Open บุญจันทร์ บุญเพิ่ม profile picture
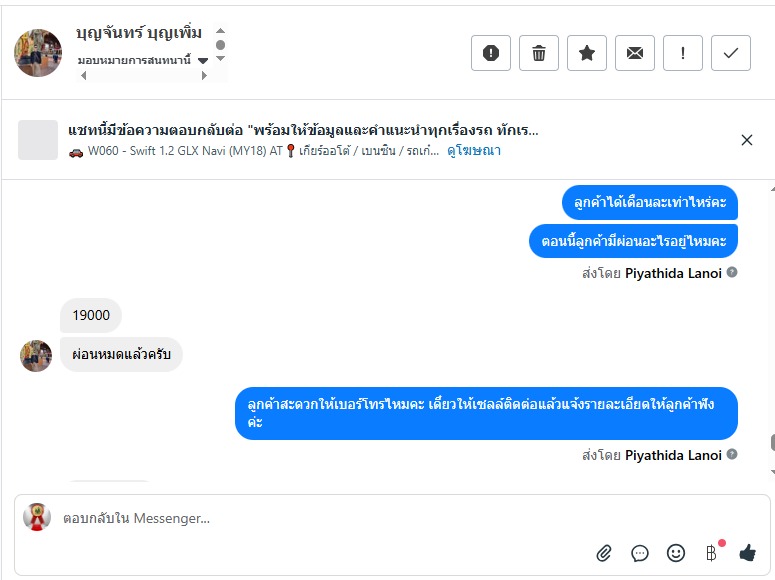Screen dimensions: 775x580 (x=38, y=53)
